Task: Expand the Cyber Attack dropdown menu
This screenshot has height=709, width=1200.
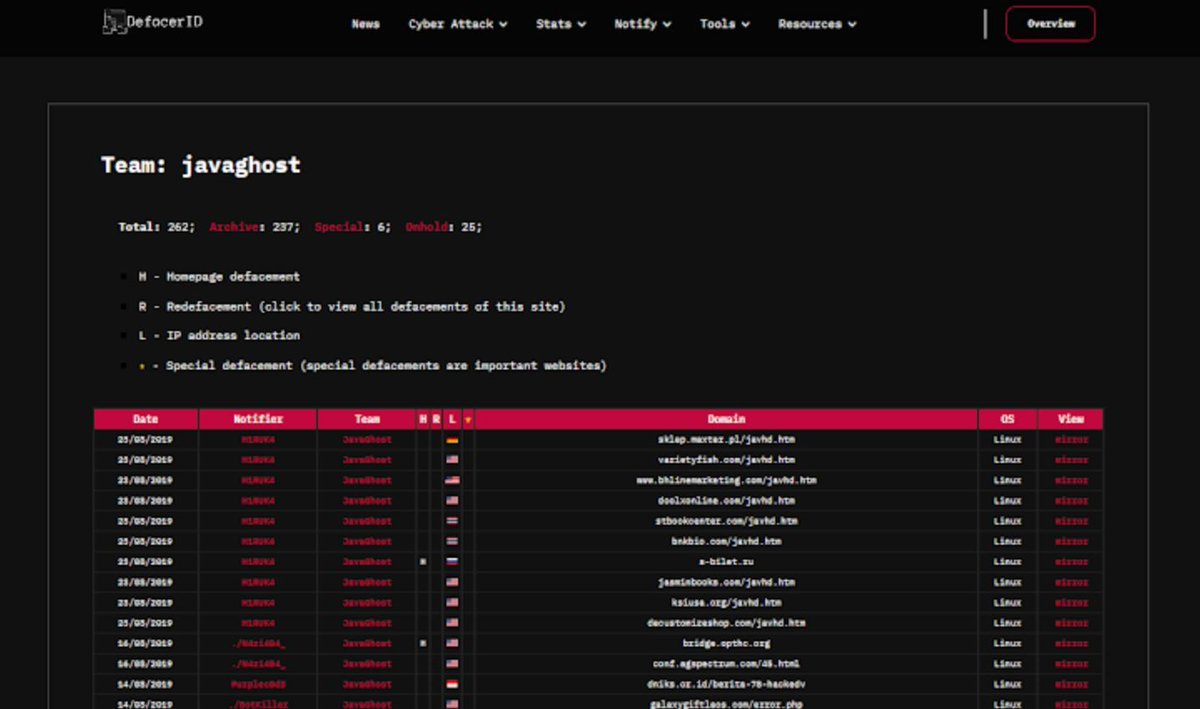Action: (457, 24)
